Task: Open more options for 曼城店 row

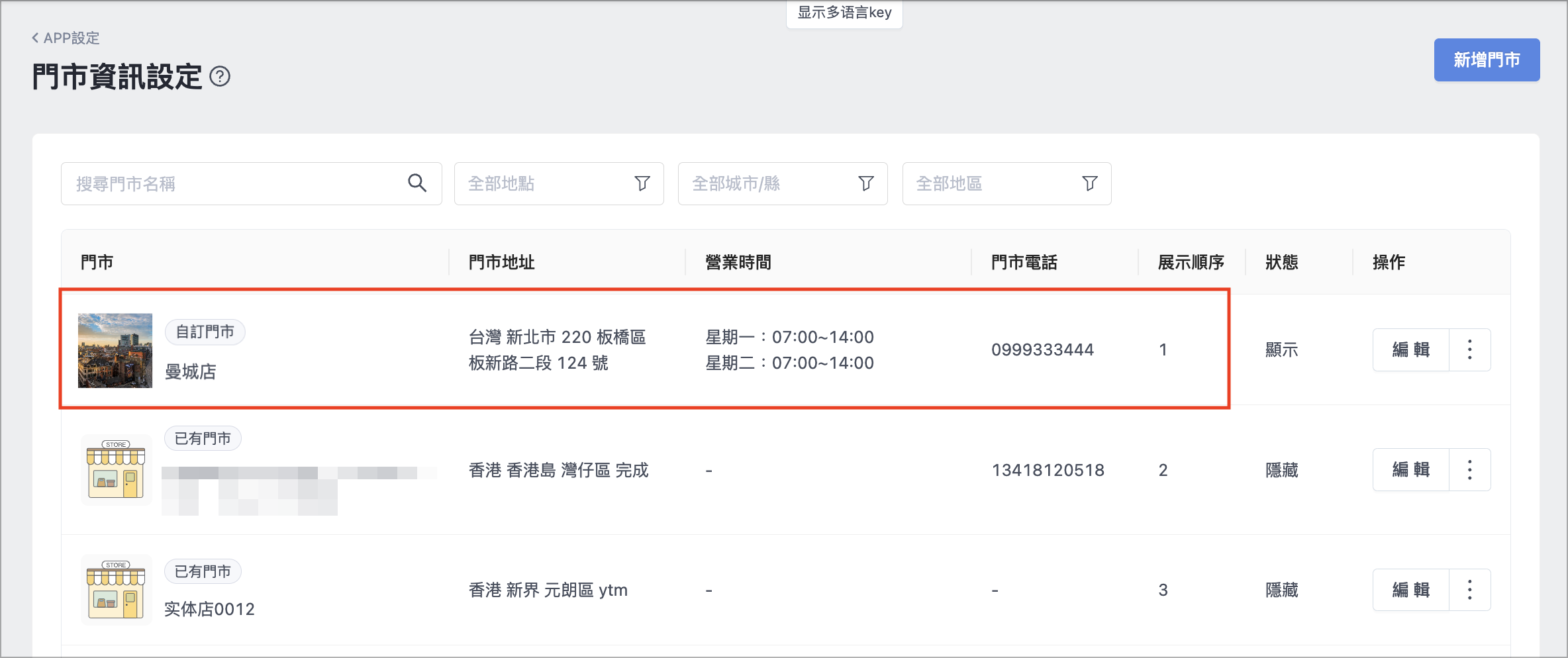Action: [x=1470, y=350]
